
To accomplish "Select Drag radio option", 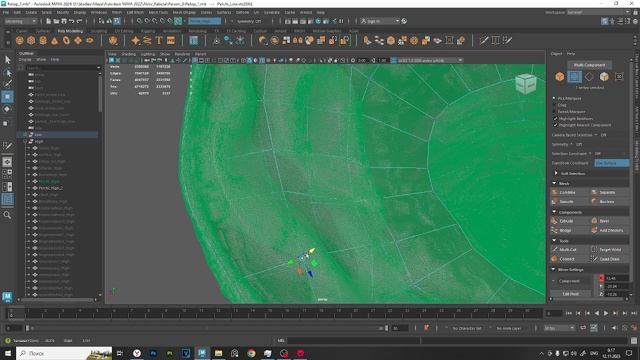I will pyautogui.click(x=554, y=105).
